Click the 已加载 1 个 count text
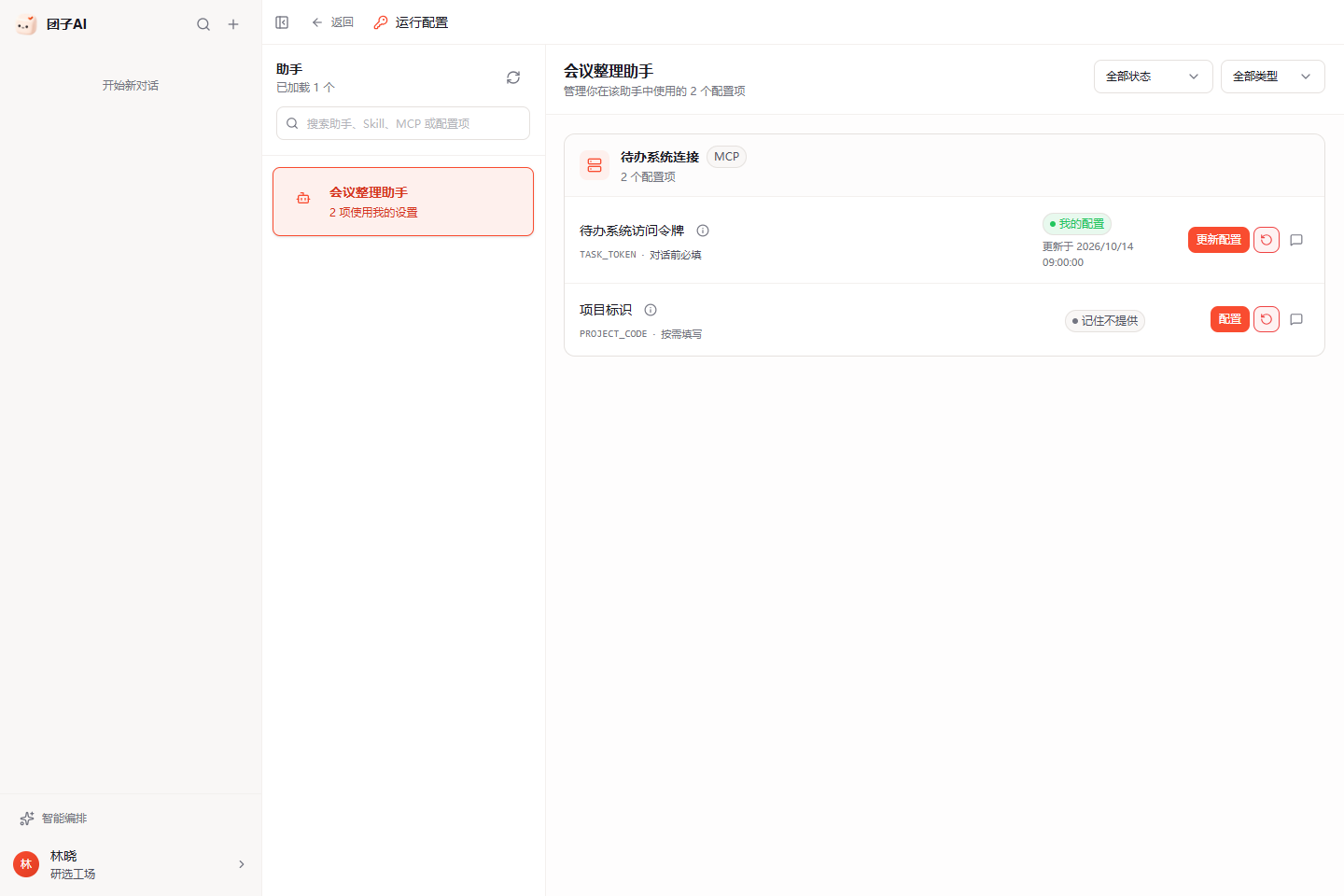 [305, 88]
